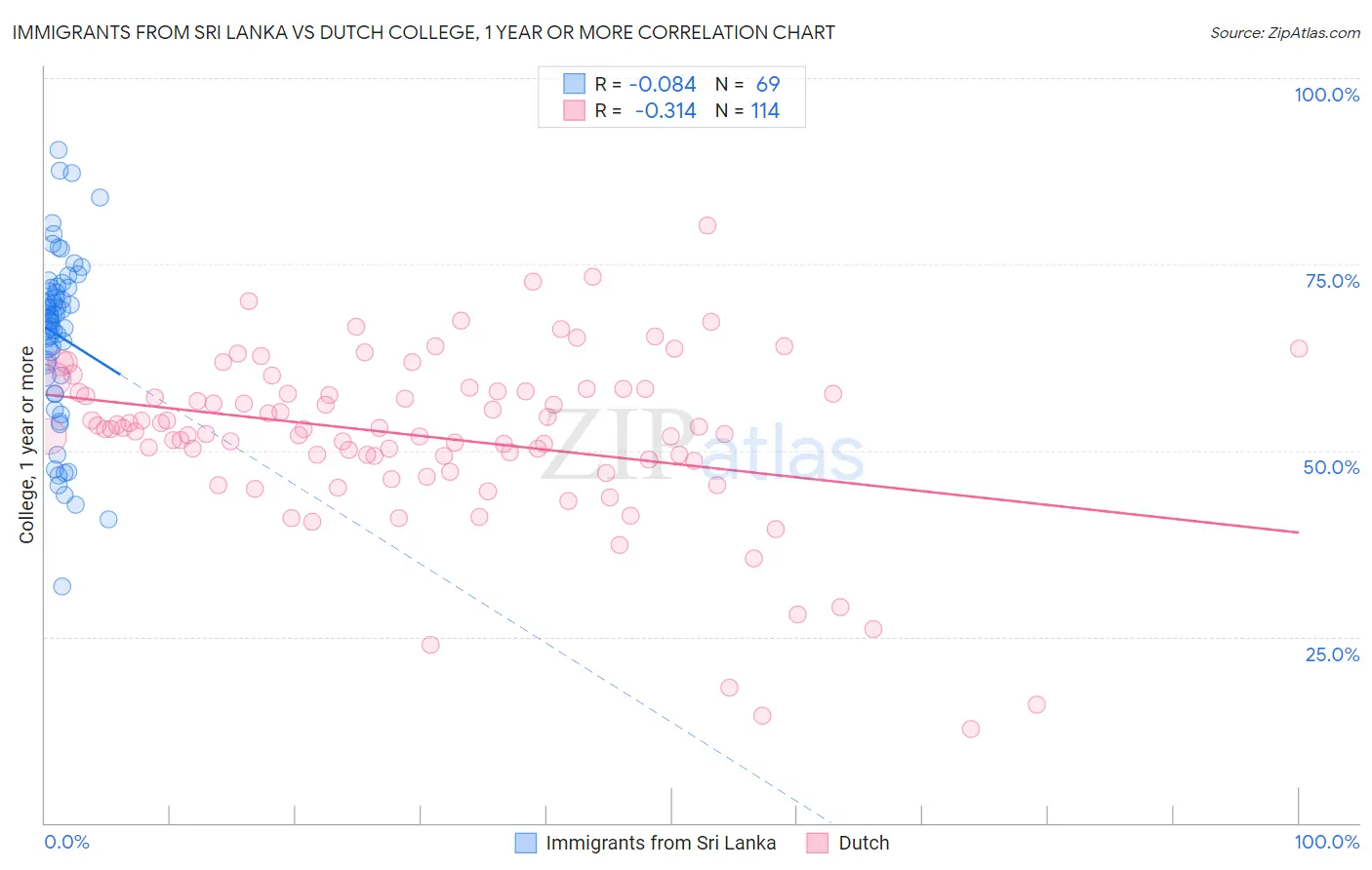The height and width of the screenshot is (870, 1372).
Task: Click the lowest blue data point near 32%
Action: coord(61,586)
